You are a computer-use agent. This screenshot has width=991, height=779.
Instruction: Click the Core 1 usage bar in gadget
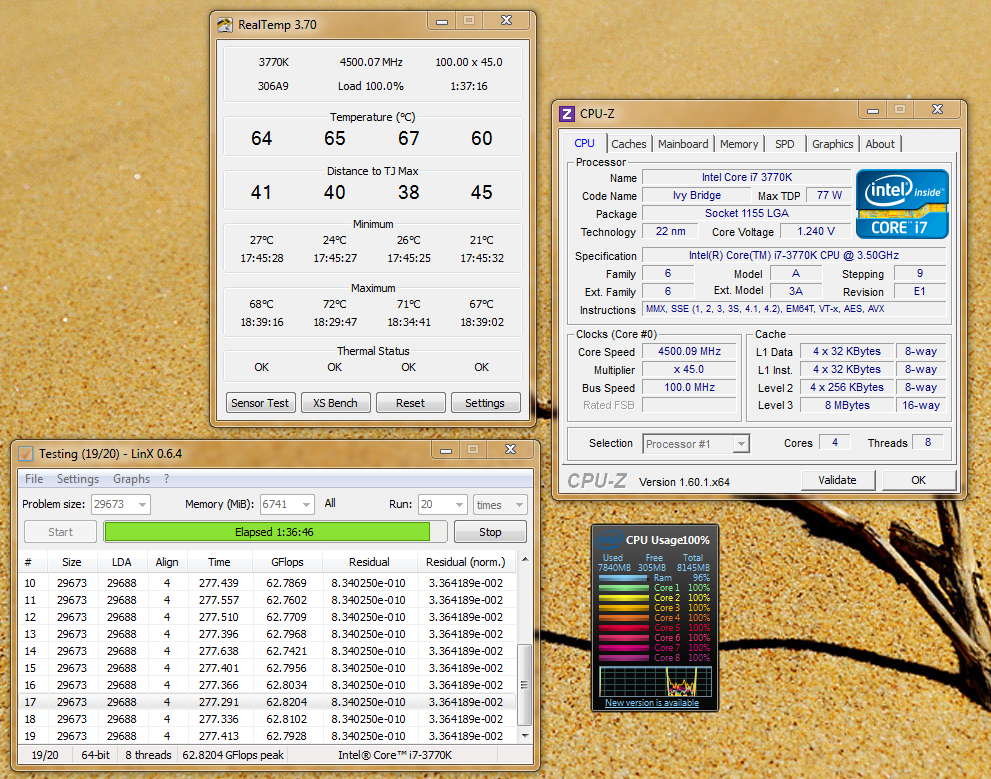click(624, 588)
